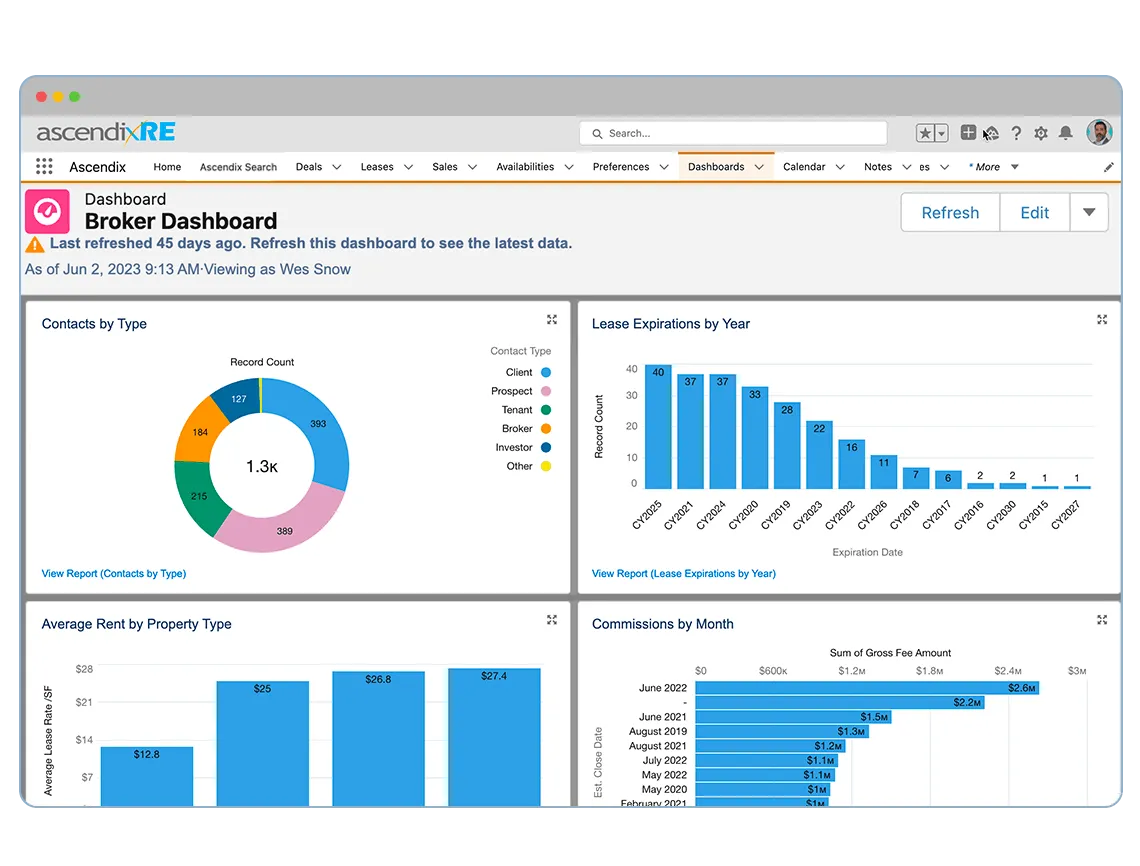Click the June 2022 $2.6M commission bar
This screenshot has width=1140, height=866.
(867, 688)
